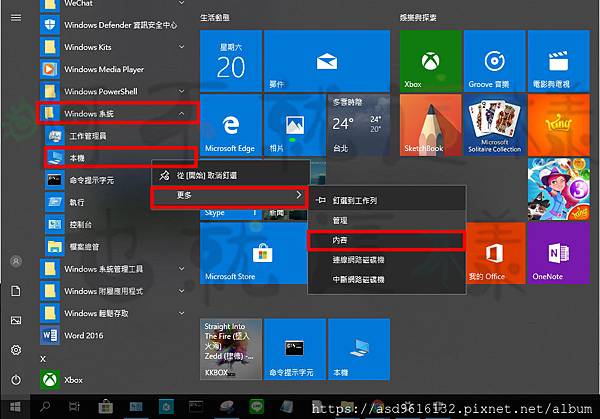This screenshot has width=600, height=419.
Task: Open the hamburger menu at top of Start
Action: click(x=16, y=18)
